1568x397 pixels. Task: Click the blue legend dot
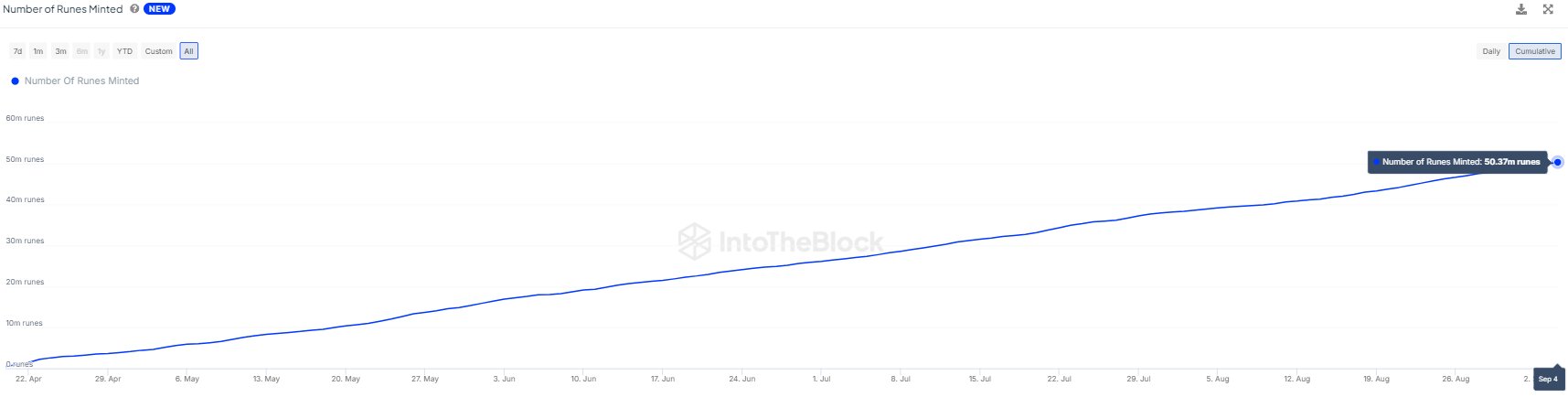[15, 81]
